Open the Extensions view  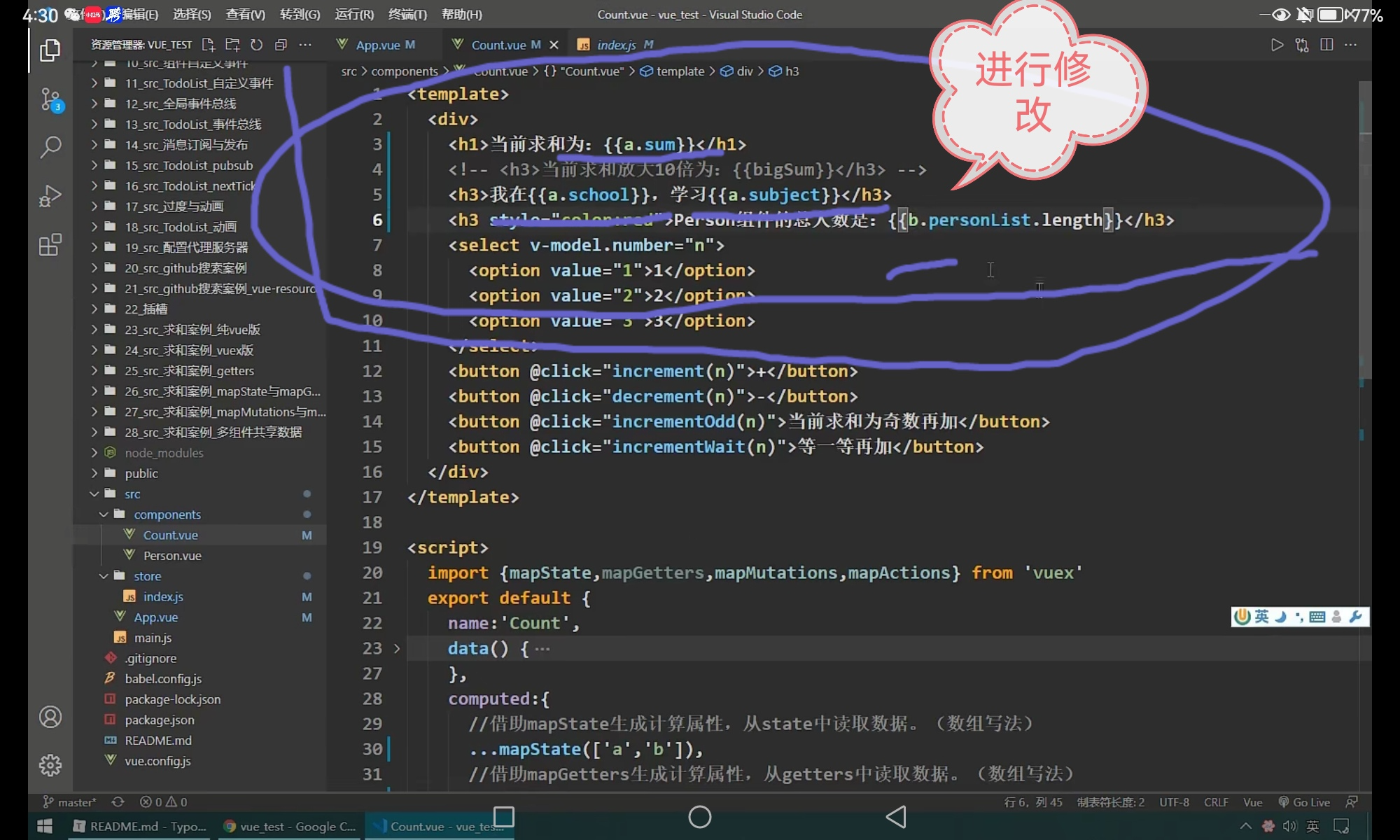[50, 245]
